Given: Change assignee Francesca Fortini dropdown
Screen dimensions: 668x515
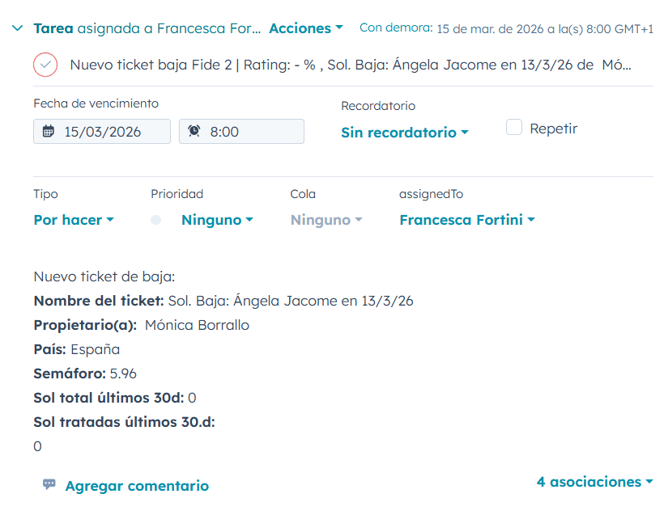Looking at the screenshot, I should click(466, 220).
